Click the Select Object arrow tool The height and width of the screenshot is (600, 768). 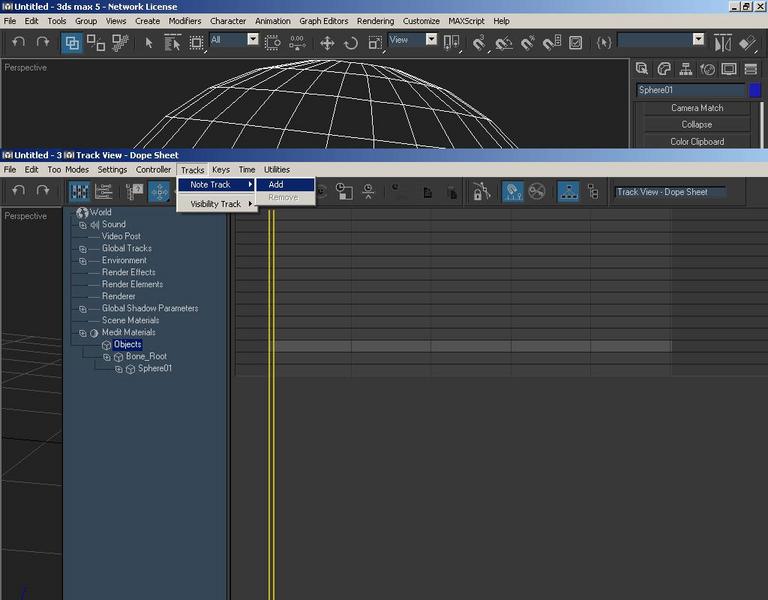(x=149, y=43)
